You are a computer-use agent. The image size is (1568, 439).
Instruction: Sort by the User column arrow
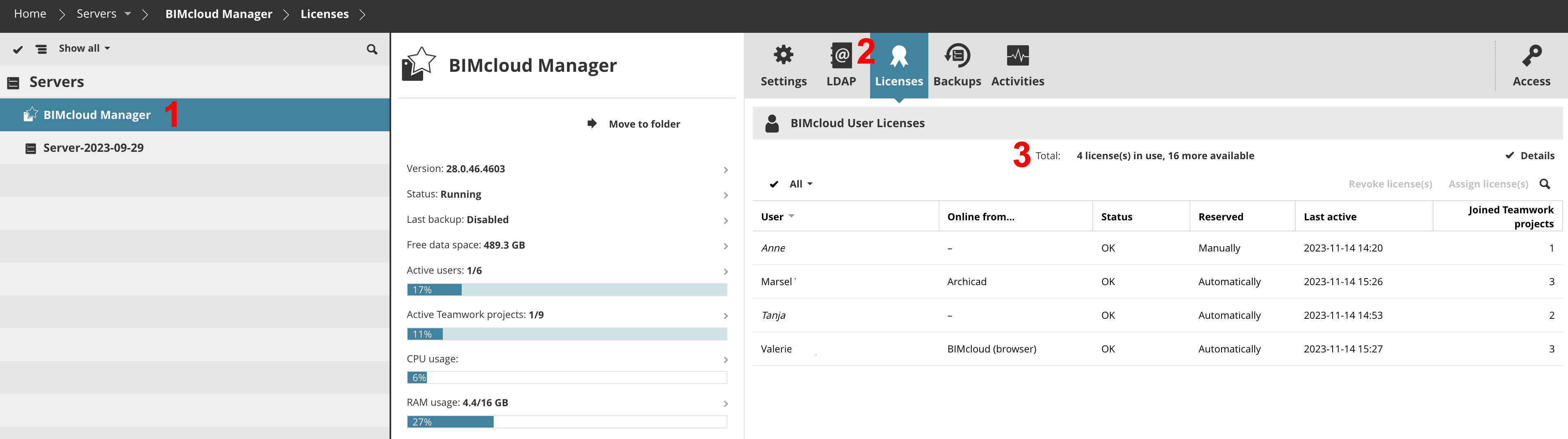pos(791,216)
